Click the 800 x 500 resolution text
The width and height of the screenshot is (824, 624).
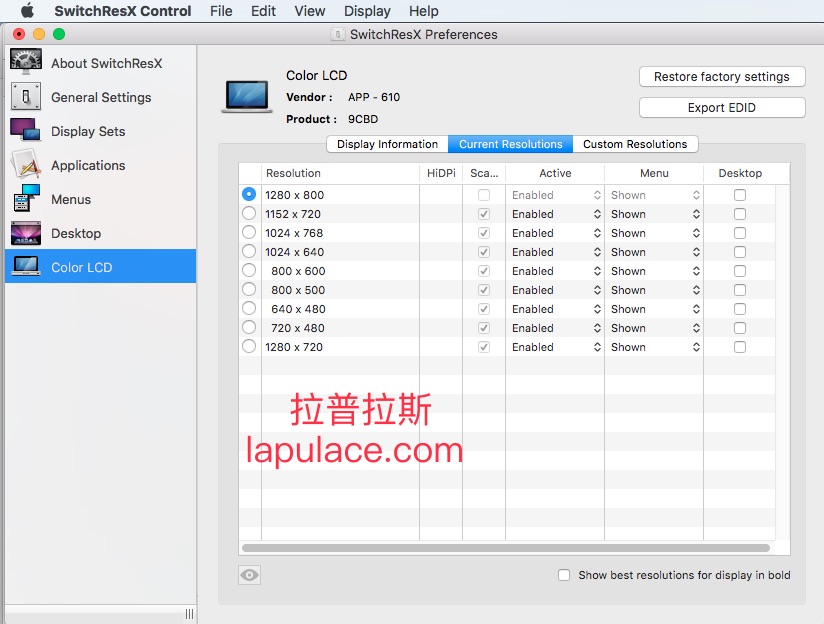point(298,290)
